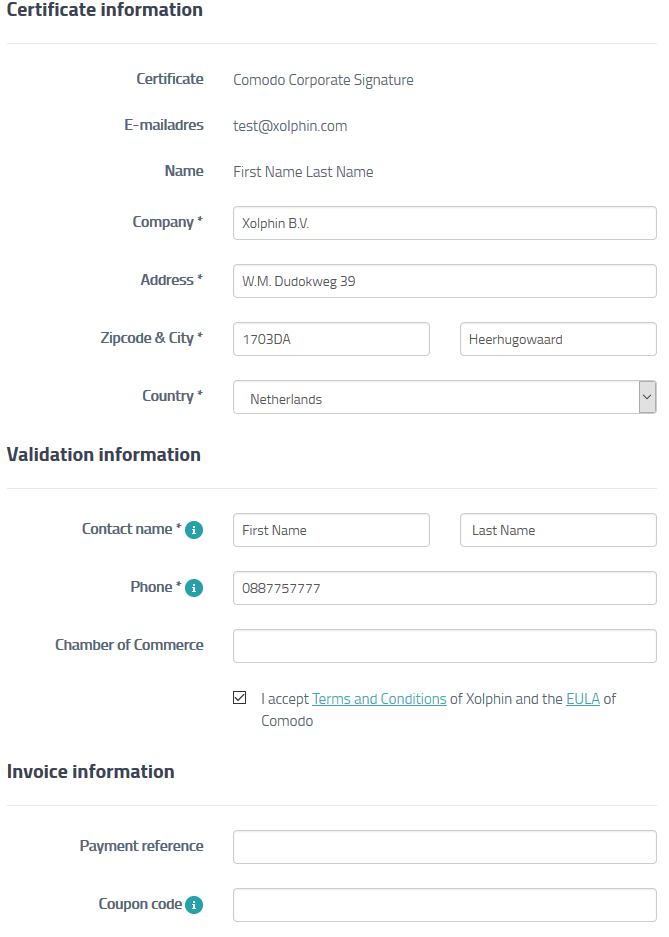Screen dimensions: 669x937
Task: Select the City field showing Heerhugowaard
Action: coord(557,339)
